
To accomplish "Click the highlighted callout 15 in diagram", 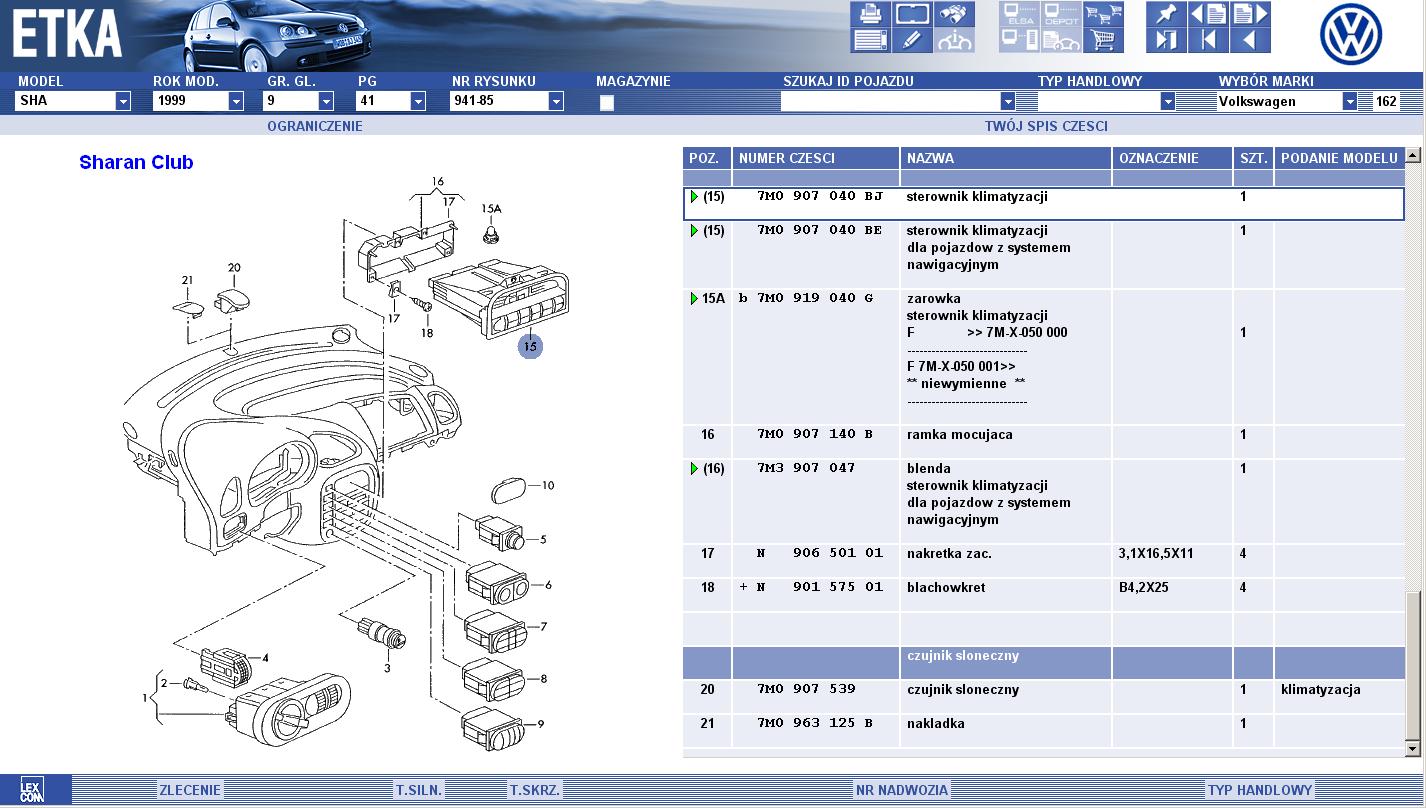I will [530, 346].
